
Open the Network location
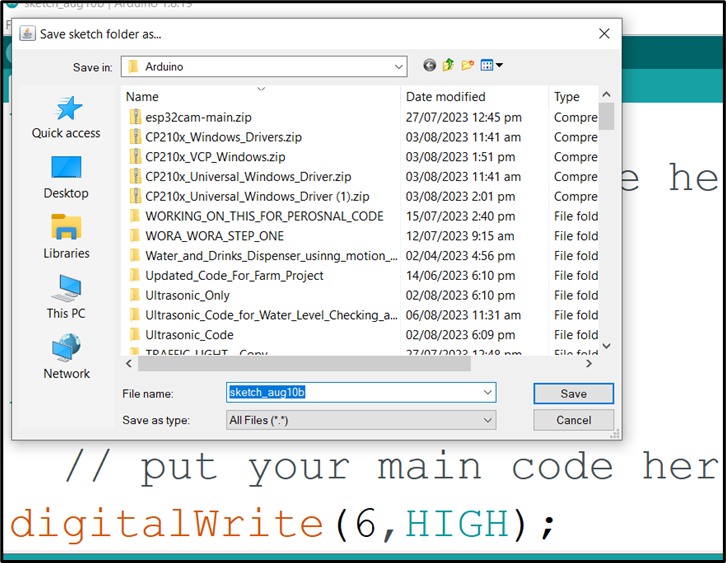click(66, 357)
